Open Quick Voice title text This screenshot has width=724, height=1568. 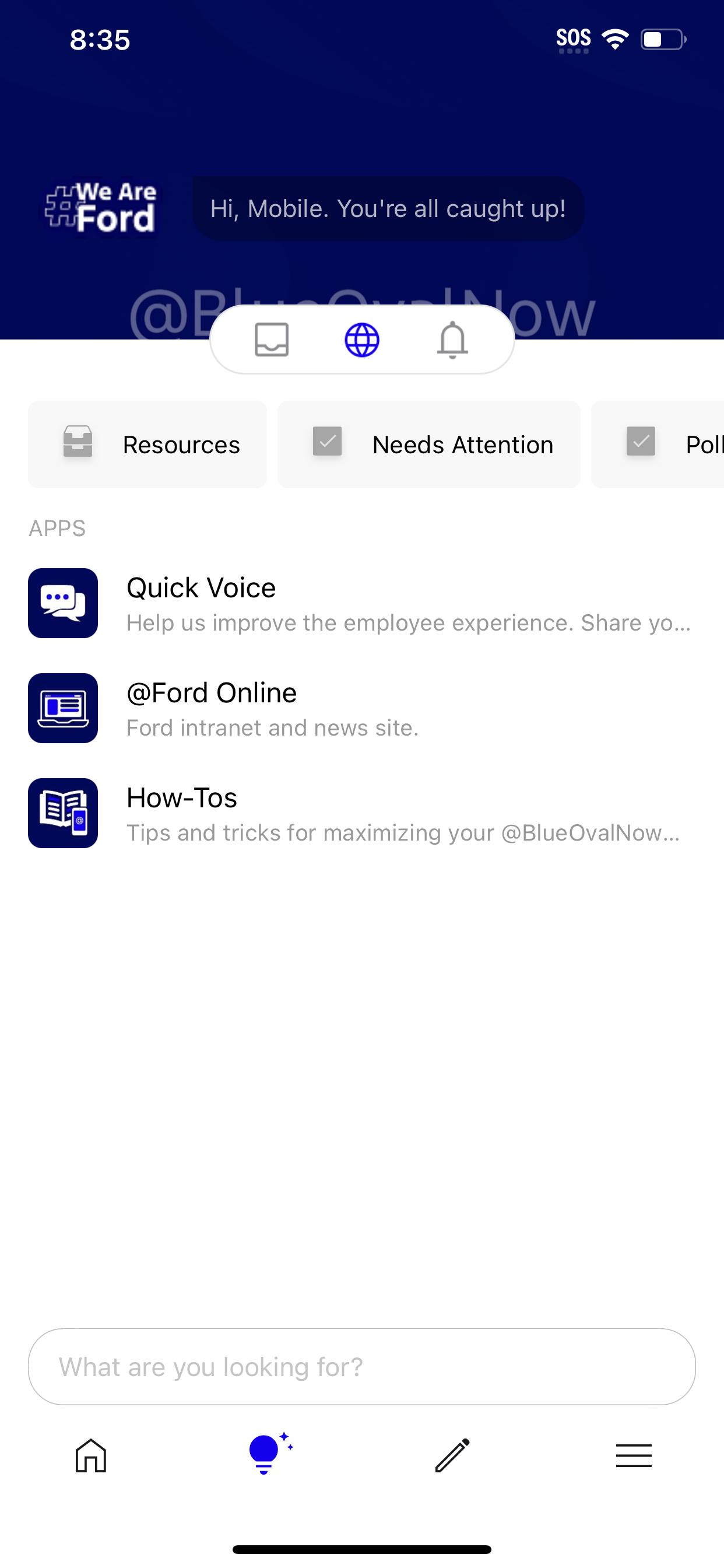[201, 588]
